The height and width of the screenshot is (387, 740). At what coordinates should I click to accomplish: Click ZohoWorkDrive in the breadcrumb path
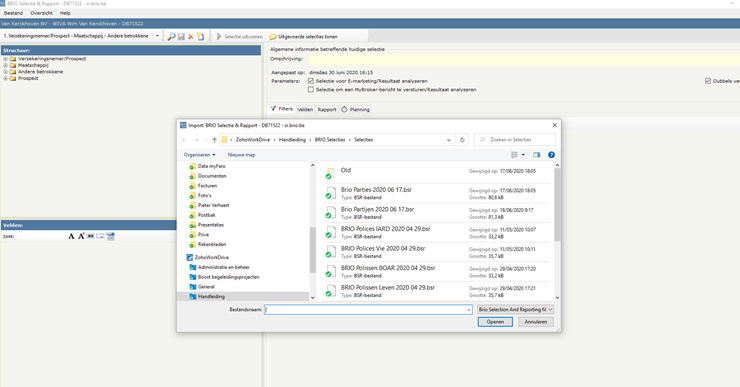pyautogui.click(x=252, y=140)
